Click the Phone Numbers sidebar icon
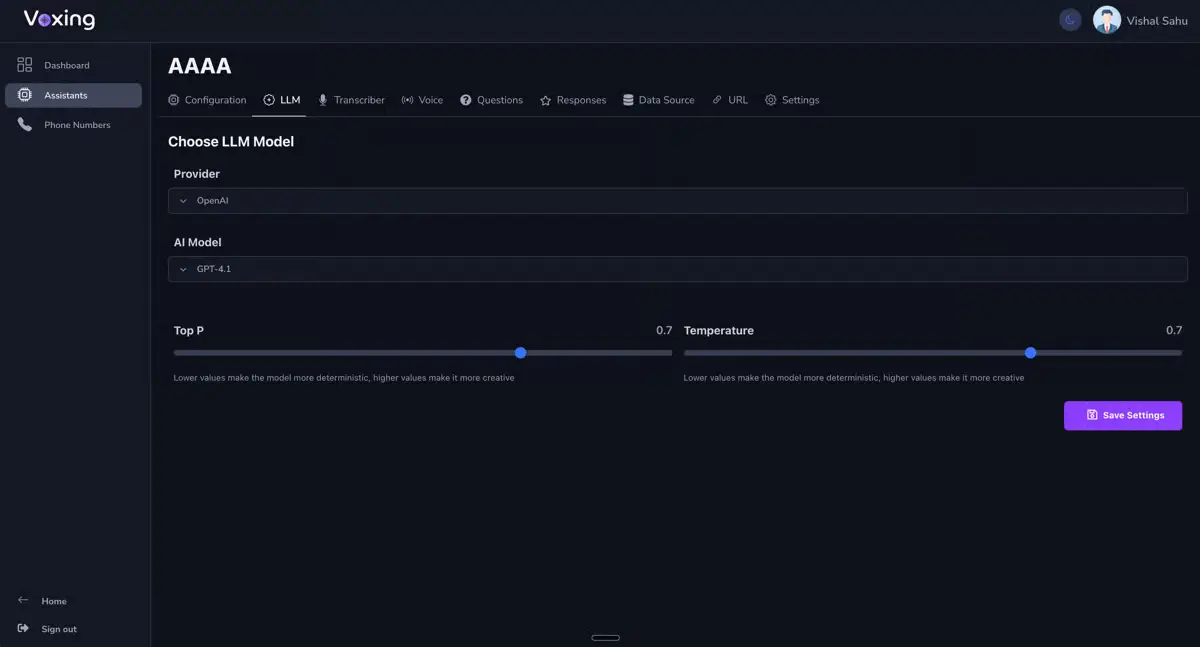Image resolution: width=1200 pixels, height=647 pixels. tap(24, 124)
